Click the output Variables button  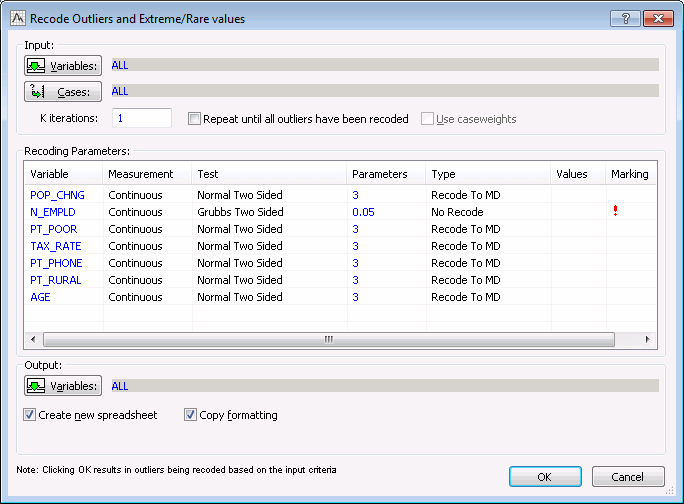[x=62, y=386]
